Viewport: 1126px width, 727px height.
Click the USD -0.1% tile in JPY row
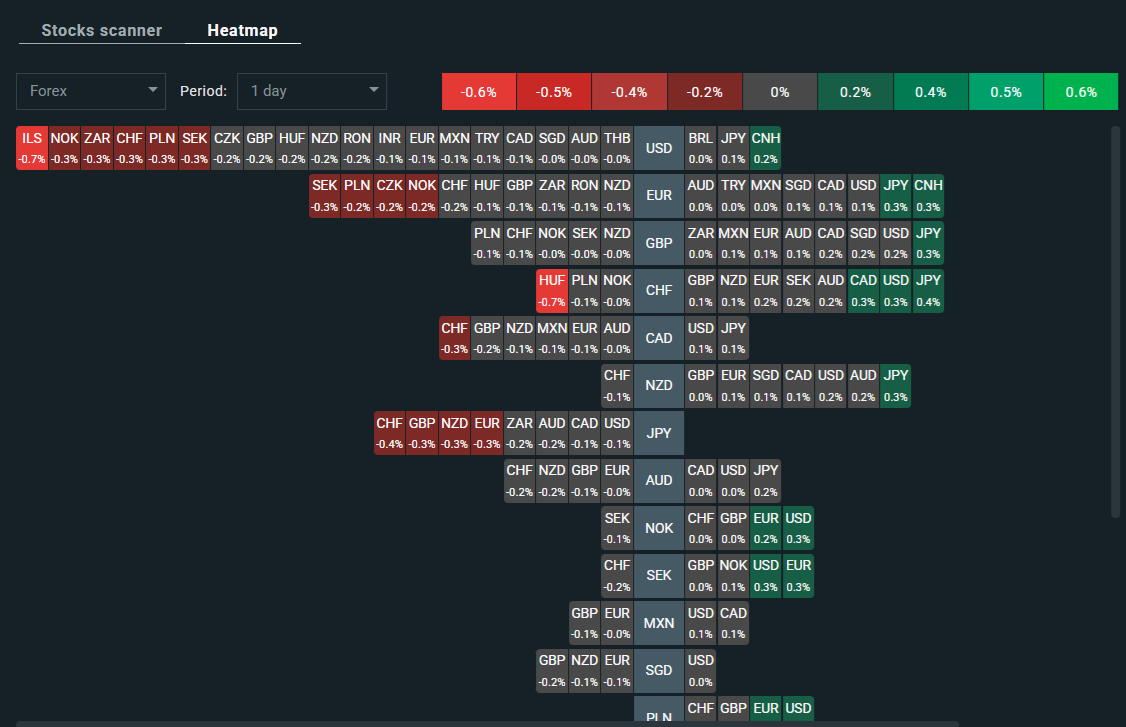click(x=617, y=433)
